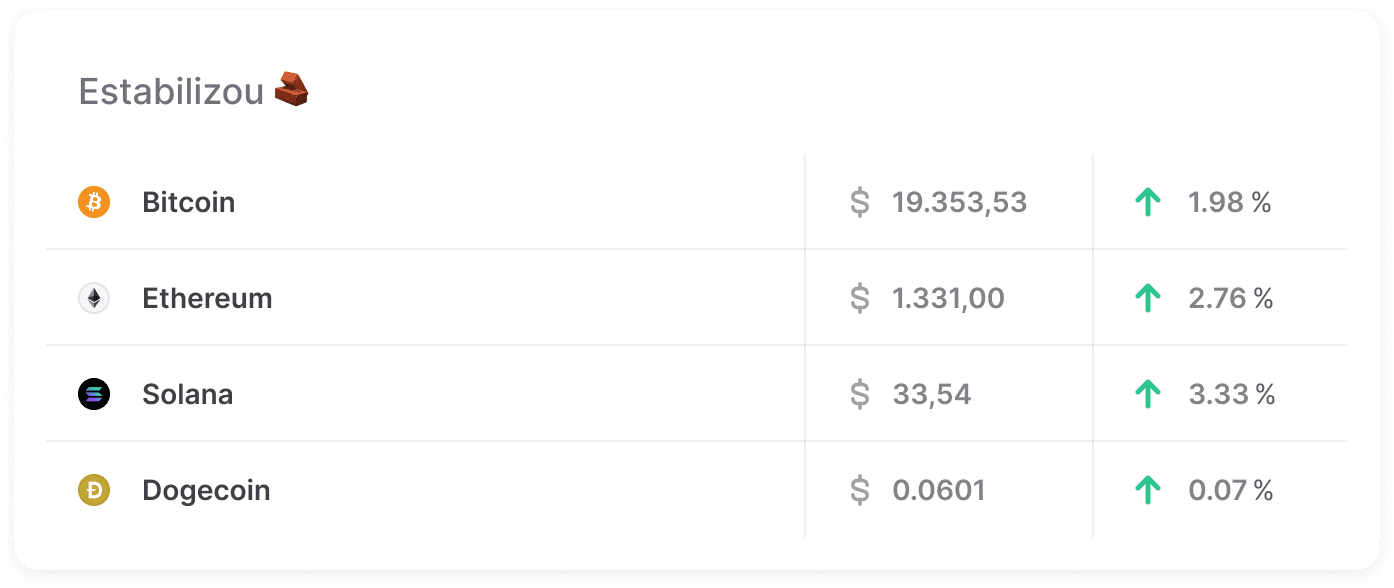Click the green up arrow beside Ethereum
This screenshot has height=588, width=1394.
tap(1148, 297)
